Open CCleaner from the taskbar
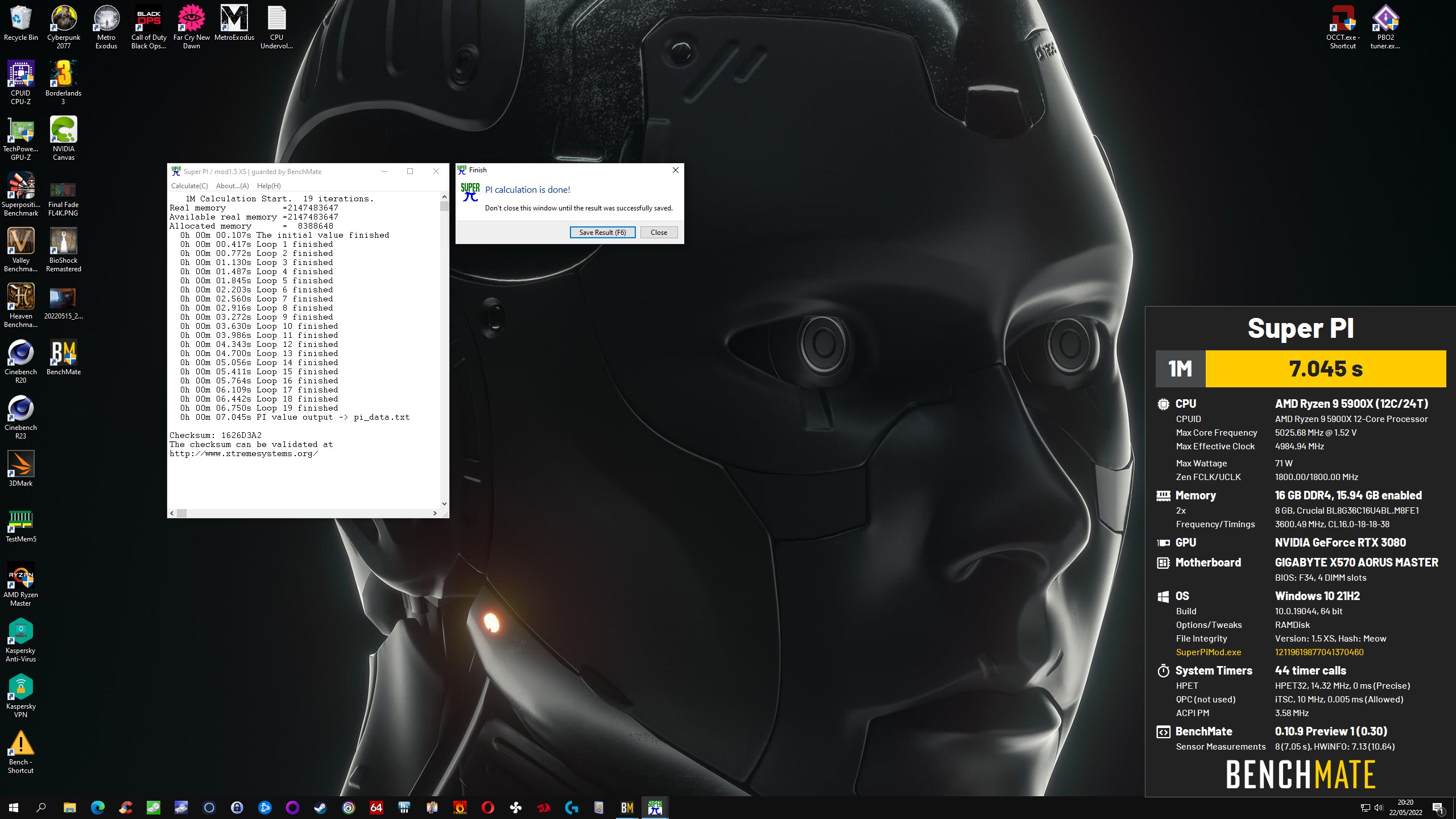The width and height of the screenshot is (1456, 819). (126, 808)
